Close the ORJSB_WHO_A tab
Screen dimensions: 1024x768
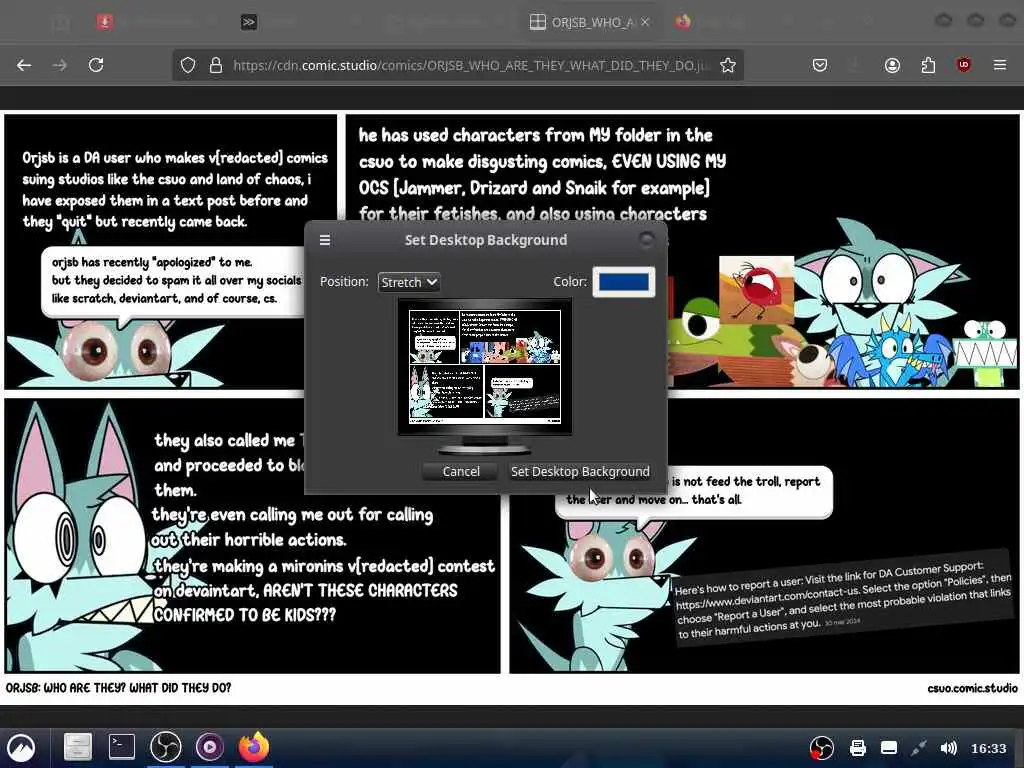pyautogui.click(x=645, y=22)
